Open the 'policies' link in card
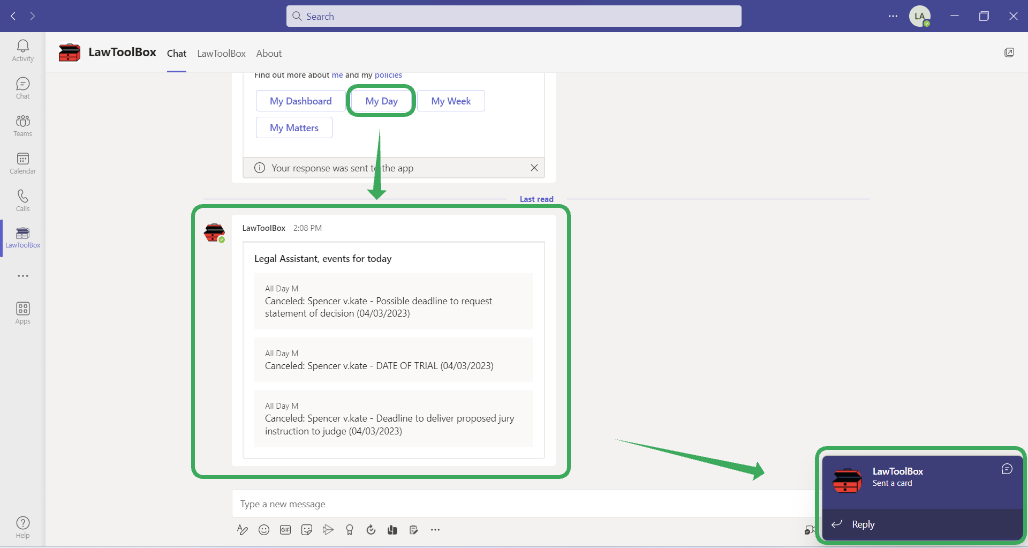This screenshot has width=1028, height=548. (x=388, y=75)
